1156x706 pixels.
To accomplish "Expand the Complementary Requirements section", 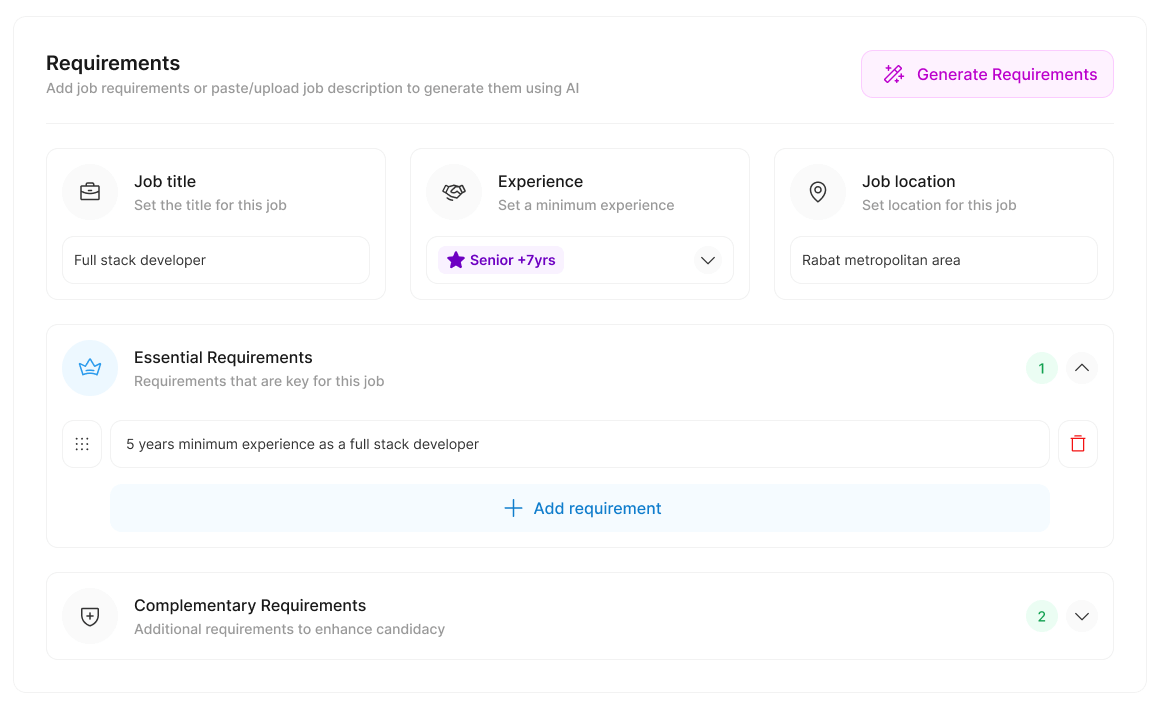I will [x=1082, y=616].
